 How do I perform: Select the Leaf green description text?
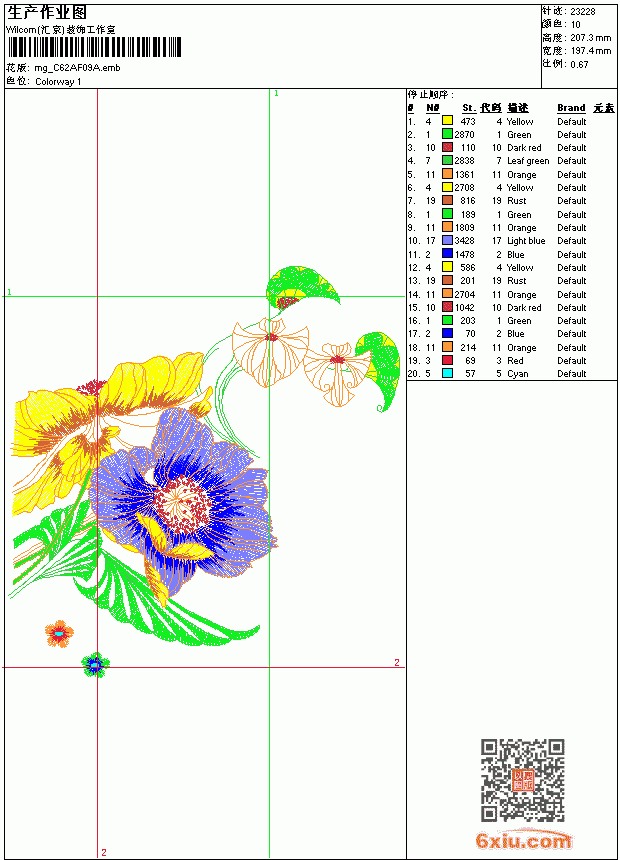tap(528, 161)
